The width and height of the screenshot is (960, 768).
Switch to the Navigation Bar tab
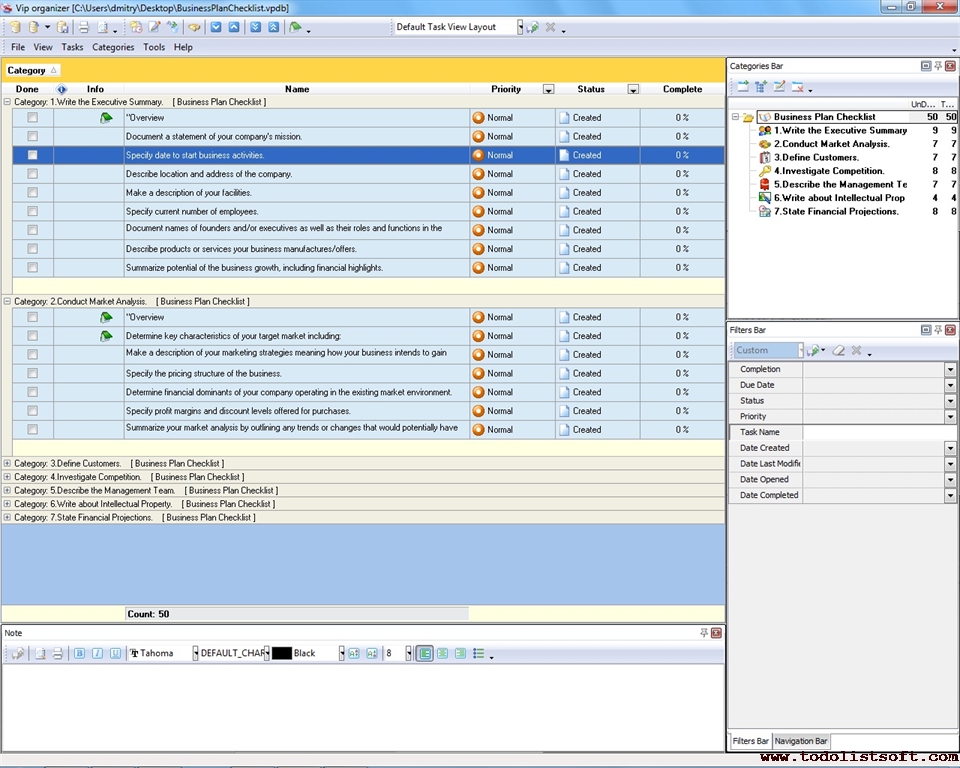801,741
